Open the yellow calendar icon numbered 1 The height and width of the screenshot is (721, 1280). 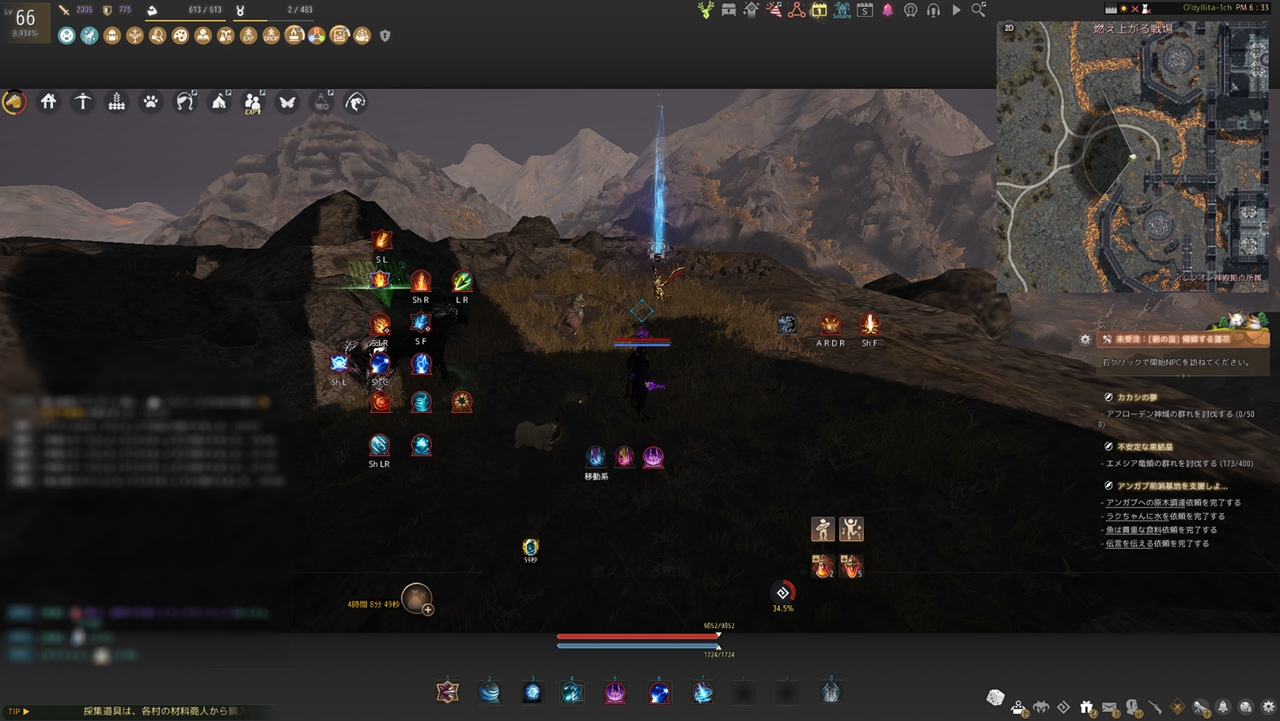click(819, 10)
